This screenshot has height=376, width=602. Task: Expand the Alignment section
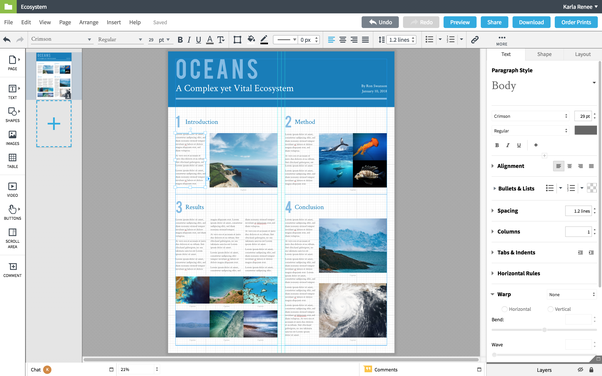[493, 166]
